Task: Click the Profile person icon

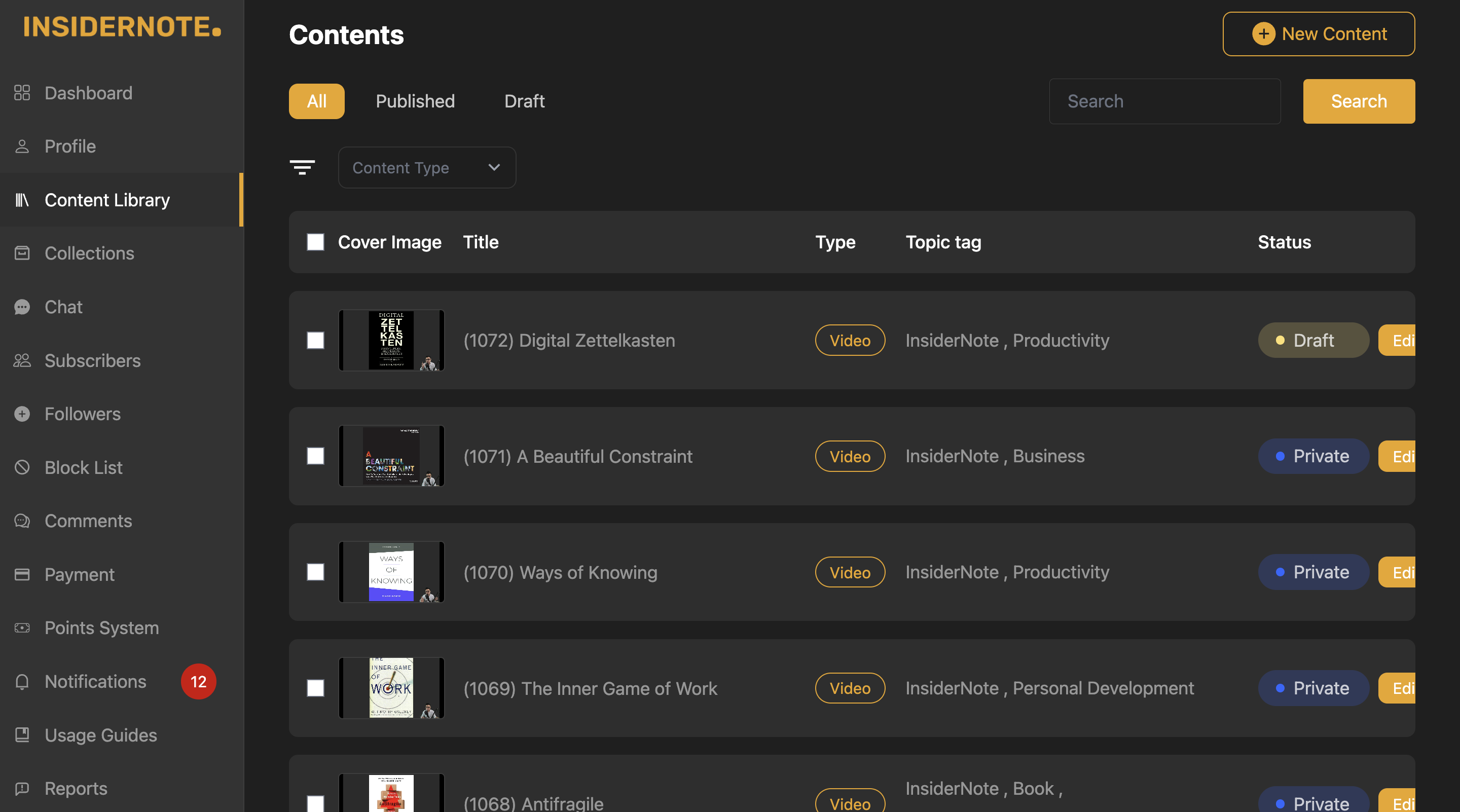Action: pos(22,146)
